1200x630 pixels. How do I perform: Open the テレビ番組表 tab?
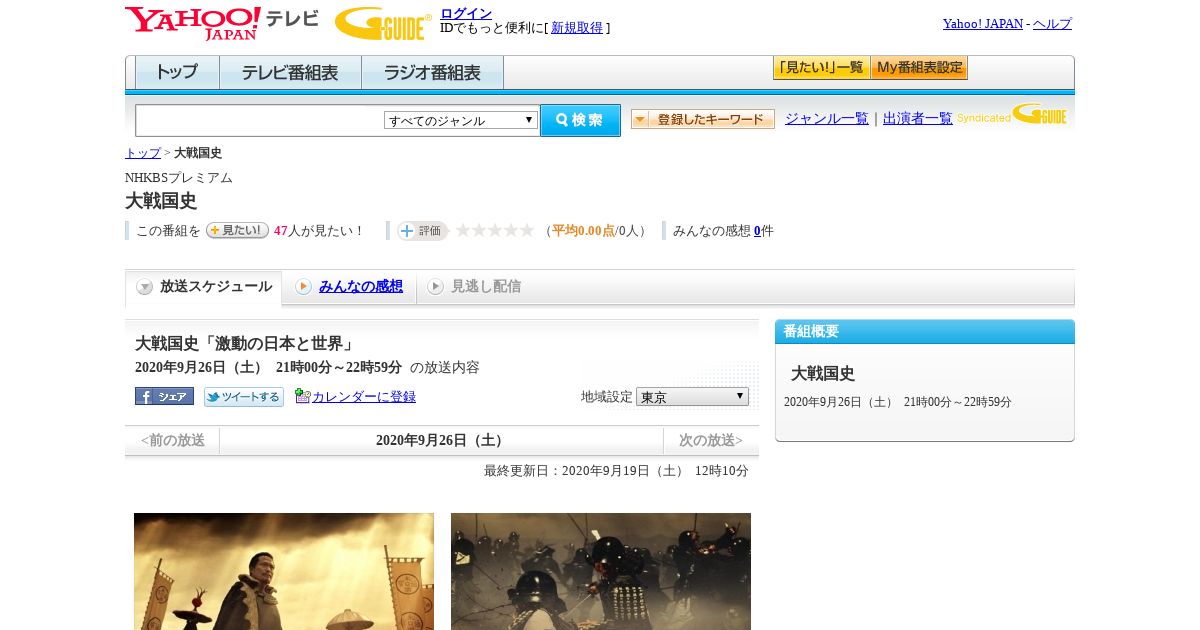pos(290,72)
